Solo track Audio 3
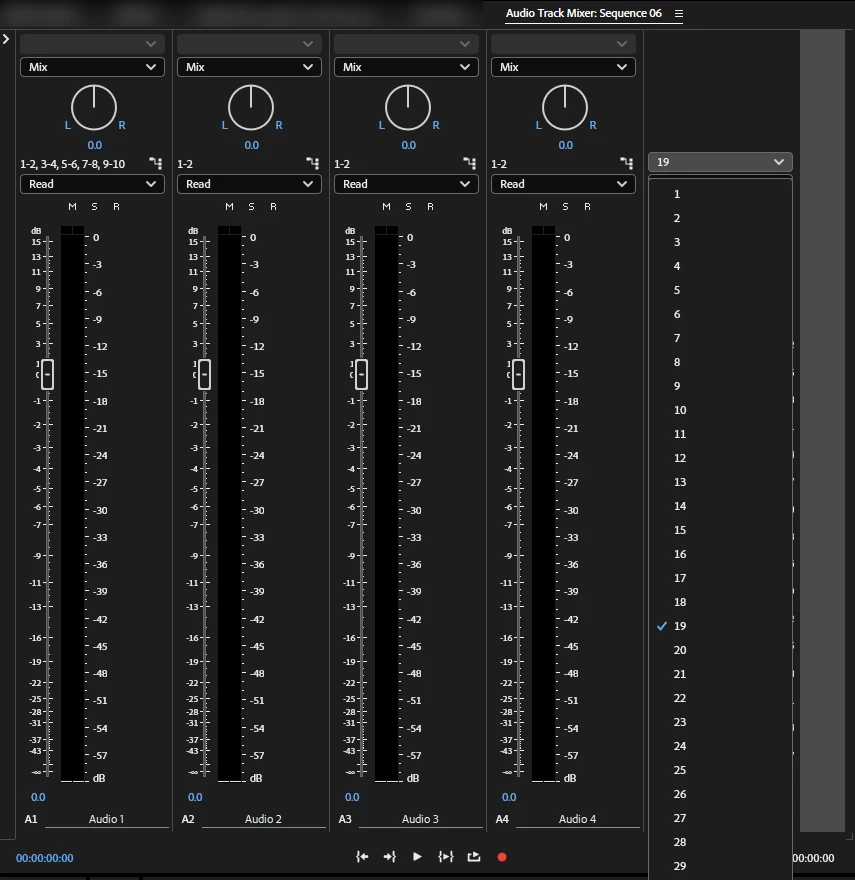855x880 pixels. point(408,207)
